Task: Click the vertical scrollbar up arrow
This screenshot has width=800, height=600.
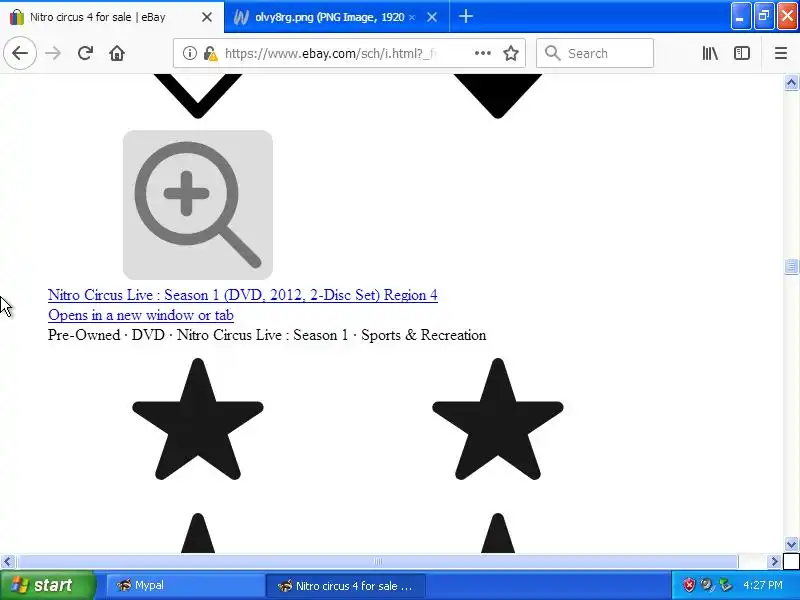Action: pyautogui.click(x=791, y=83)
